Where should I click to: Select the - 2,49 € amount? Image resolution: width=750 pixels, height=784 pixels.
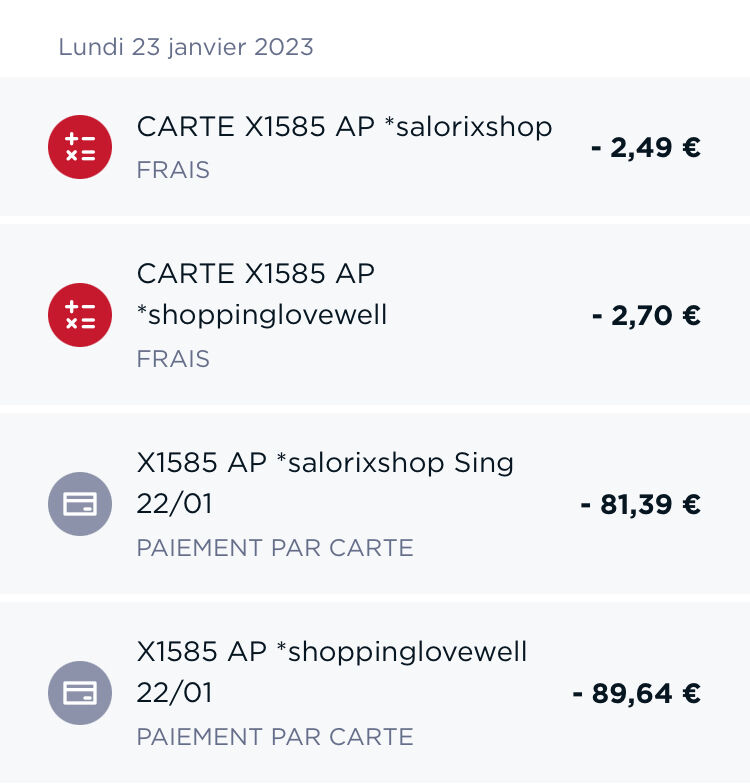(x=646, y=148)
